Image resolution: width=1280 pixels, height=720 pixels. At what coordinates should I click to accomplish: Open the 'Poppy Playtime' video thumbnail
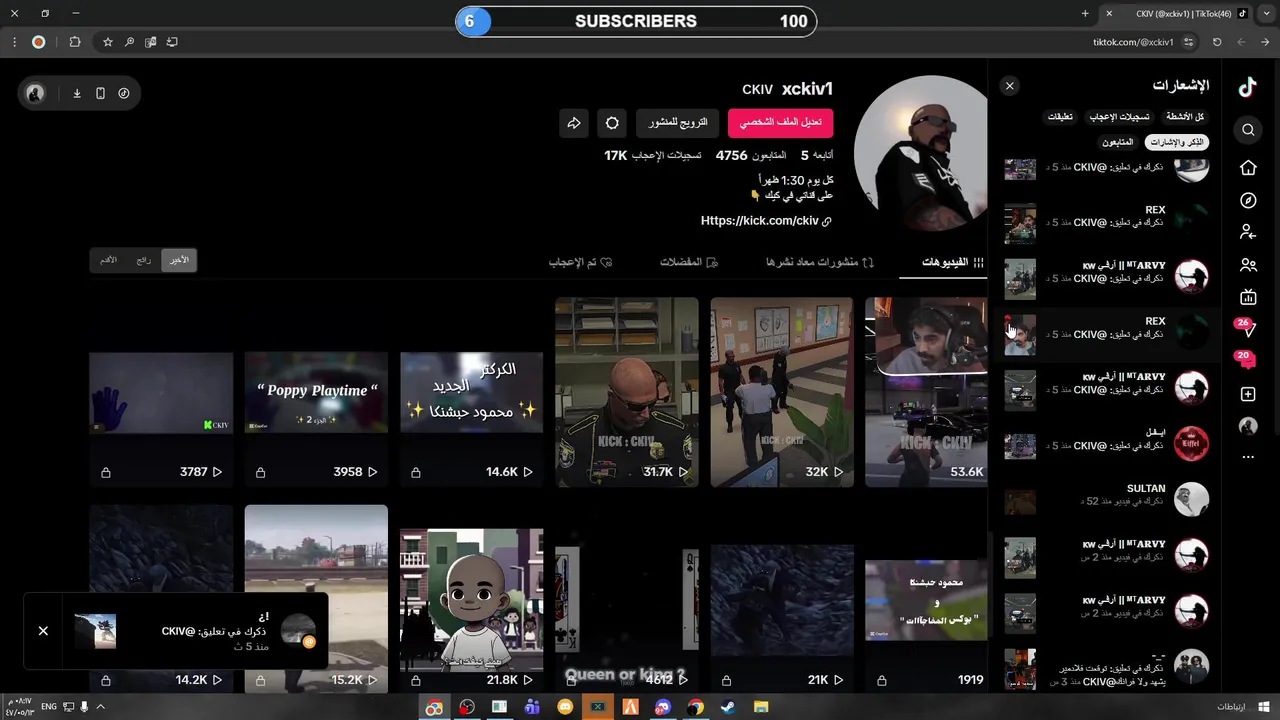(316, 392)
